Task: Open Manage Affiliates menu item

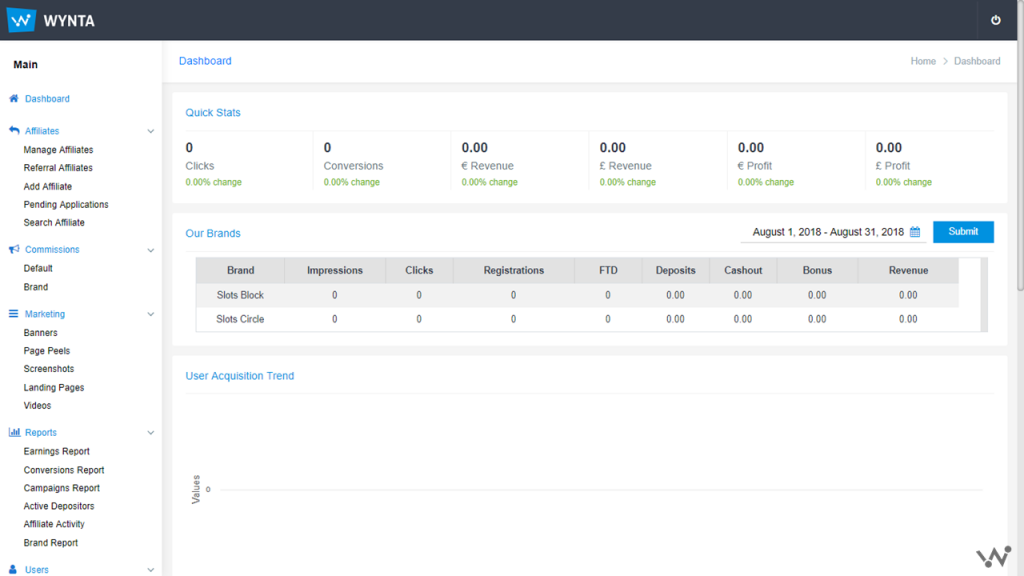Action: point(58,150)
